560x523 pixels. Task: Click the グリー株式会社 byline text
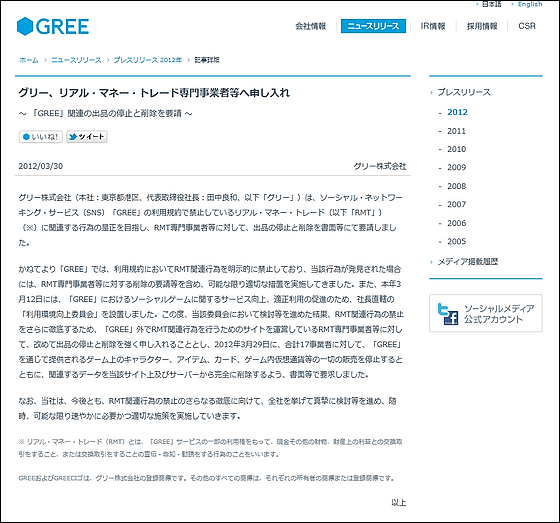380,166
